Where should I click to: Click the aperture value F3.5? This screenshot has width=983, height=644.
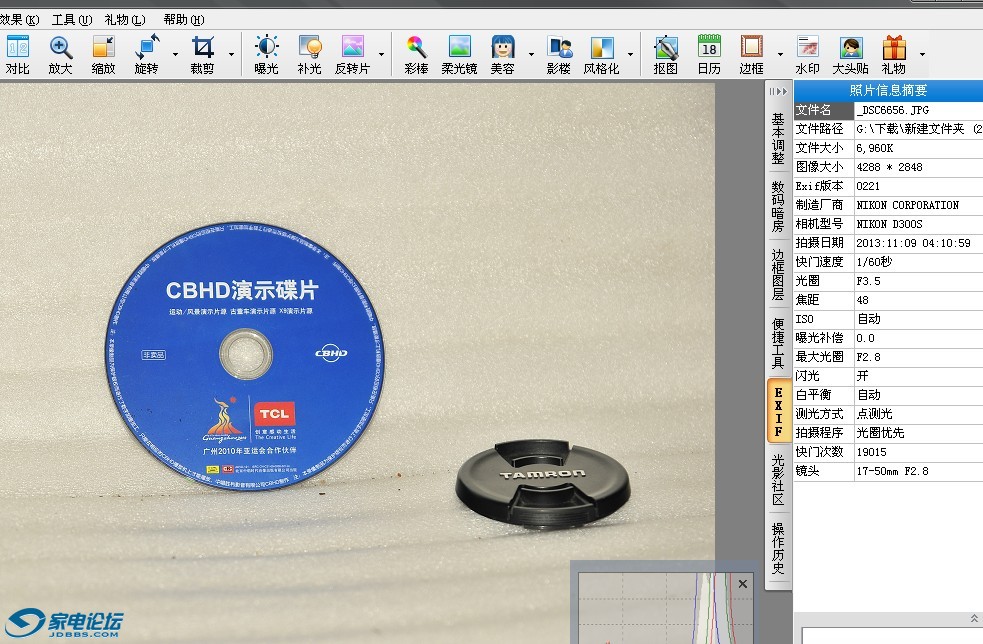click(x=868, y=281)
